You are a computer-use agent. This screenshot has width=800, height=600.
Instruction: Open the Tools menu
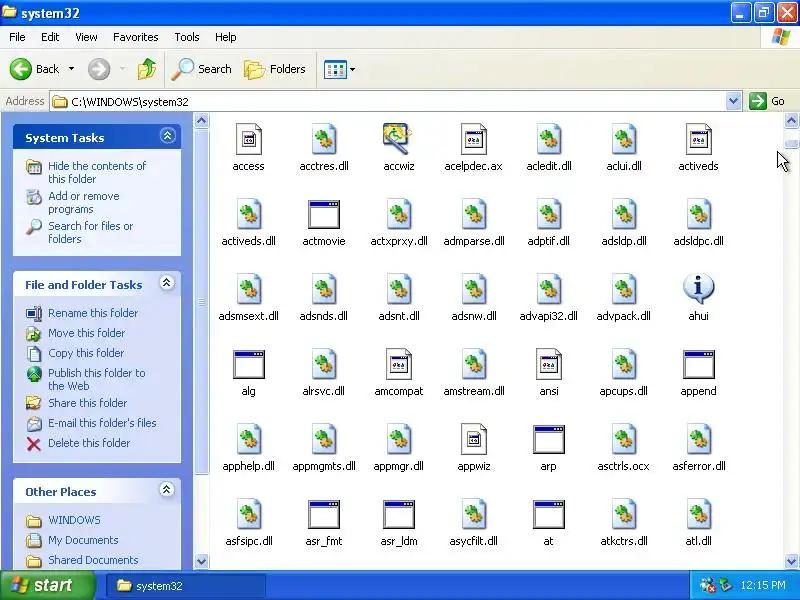coord(187,37)
